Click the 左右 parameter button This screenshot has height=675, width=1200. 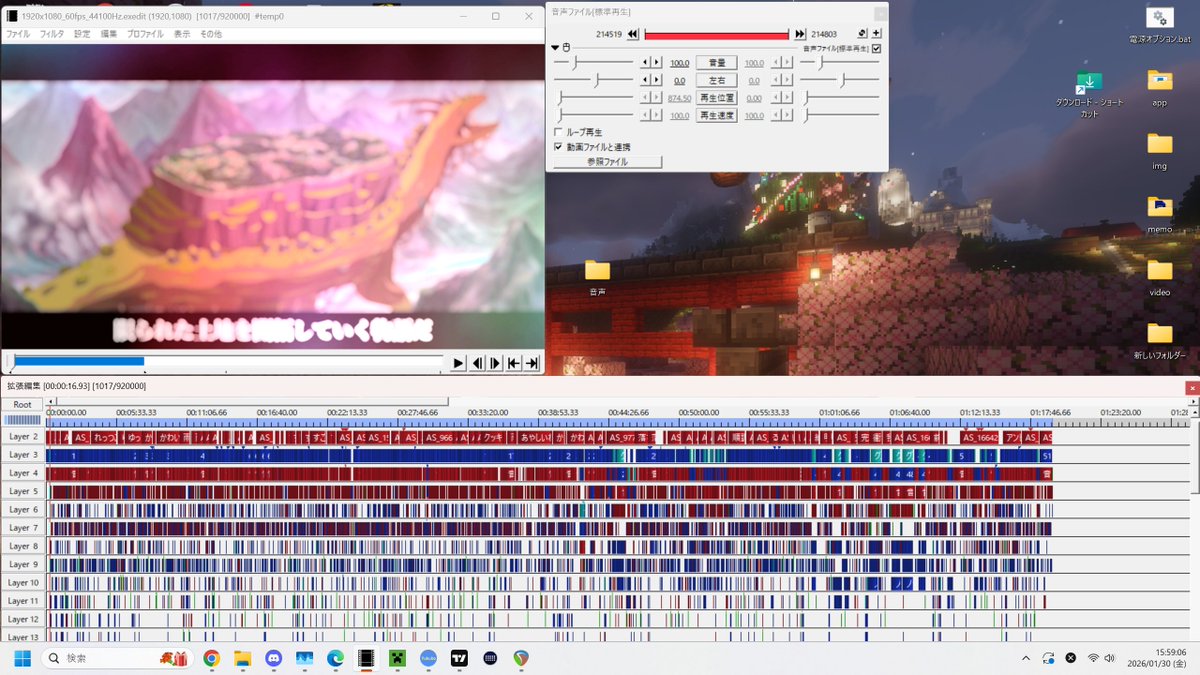(716, 80)
